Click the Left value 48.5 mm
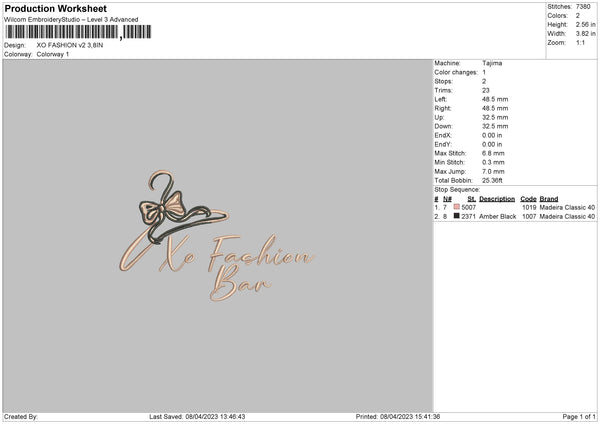 [x=495, y=99]
